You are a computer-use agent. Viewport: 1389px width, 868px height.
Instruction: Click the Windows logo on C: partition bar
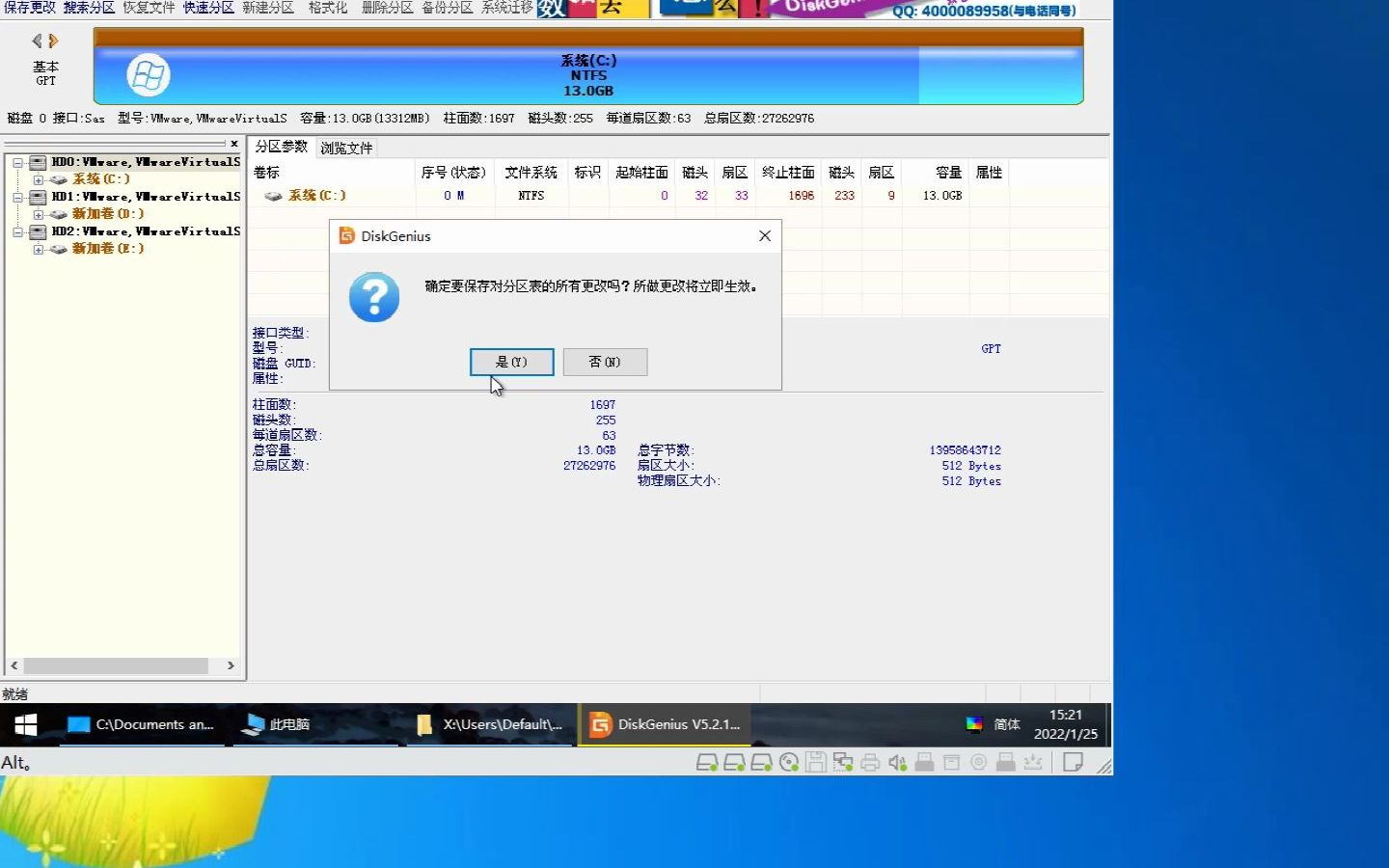(x=148, y=74)
